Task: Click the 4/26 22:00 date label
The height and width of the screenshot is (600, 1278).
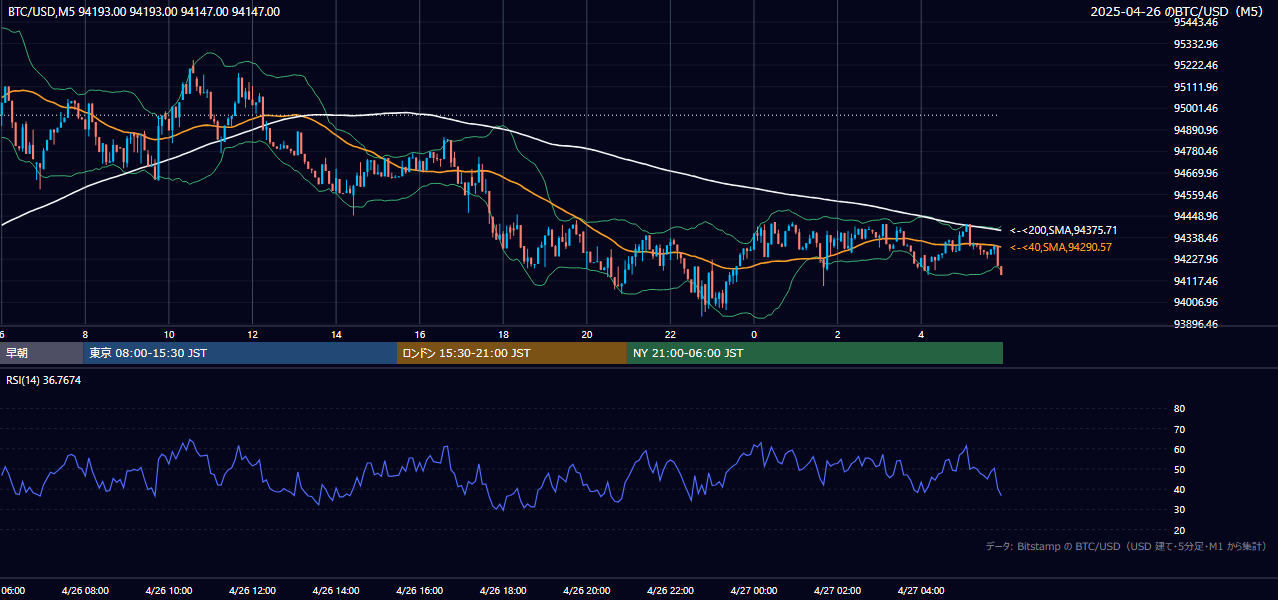Action: 670,590
